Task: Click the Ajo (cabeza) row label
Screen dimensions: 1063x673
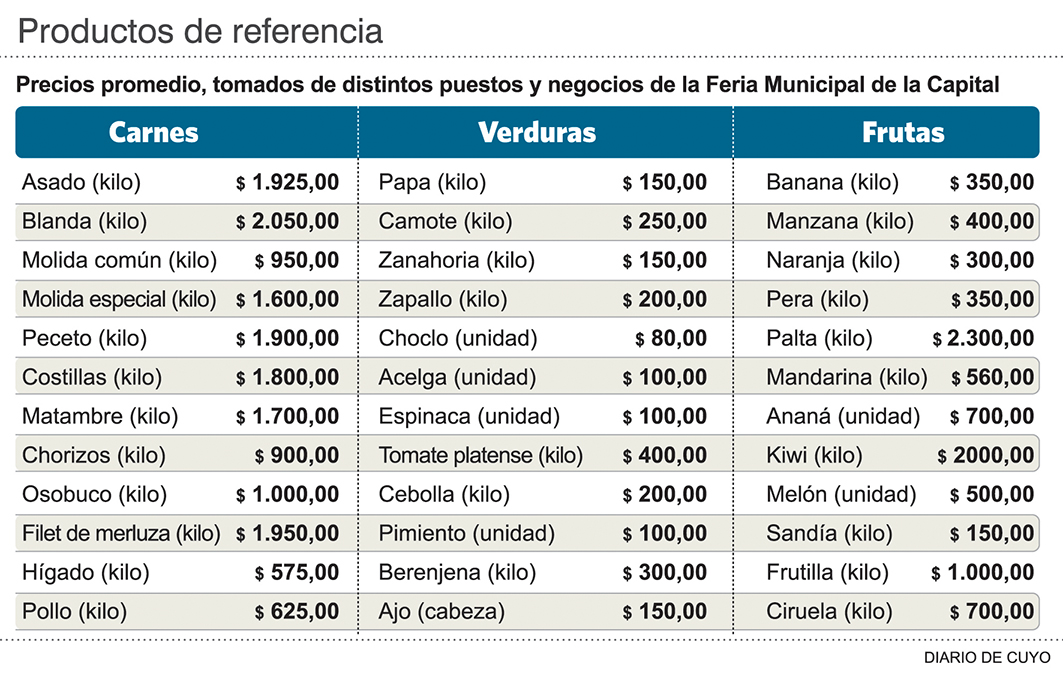Action: tap(441, 611)
